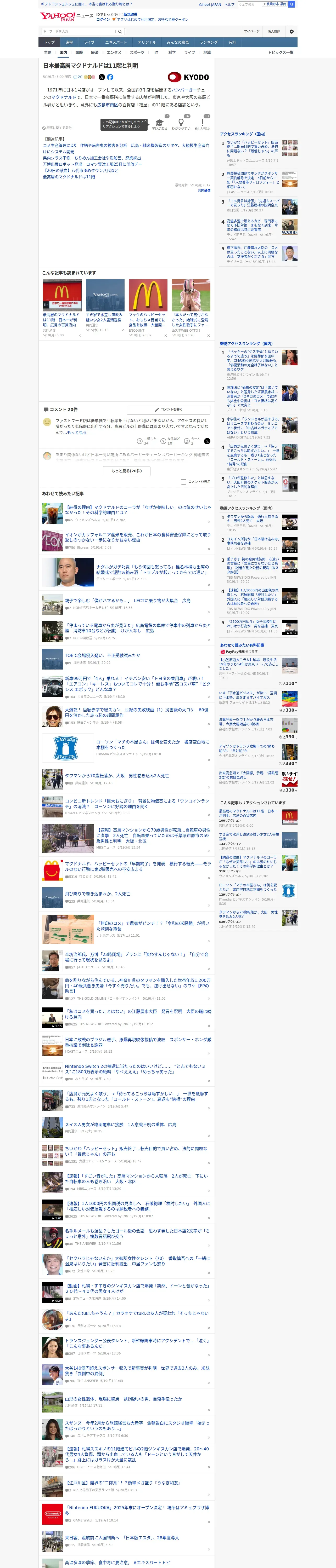Viewport: 336px width, 1568px height.
Task: Open the 無印のコメ article
Action: click(153, 926)
